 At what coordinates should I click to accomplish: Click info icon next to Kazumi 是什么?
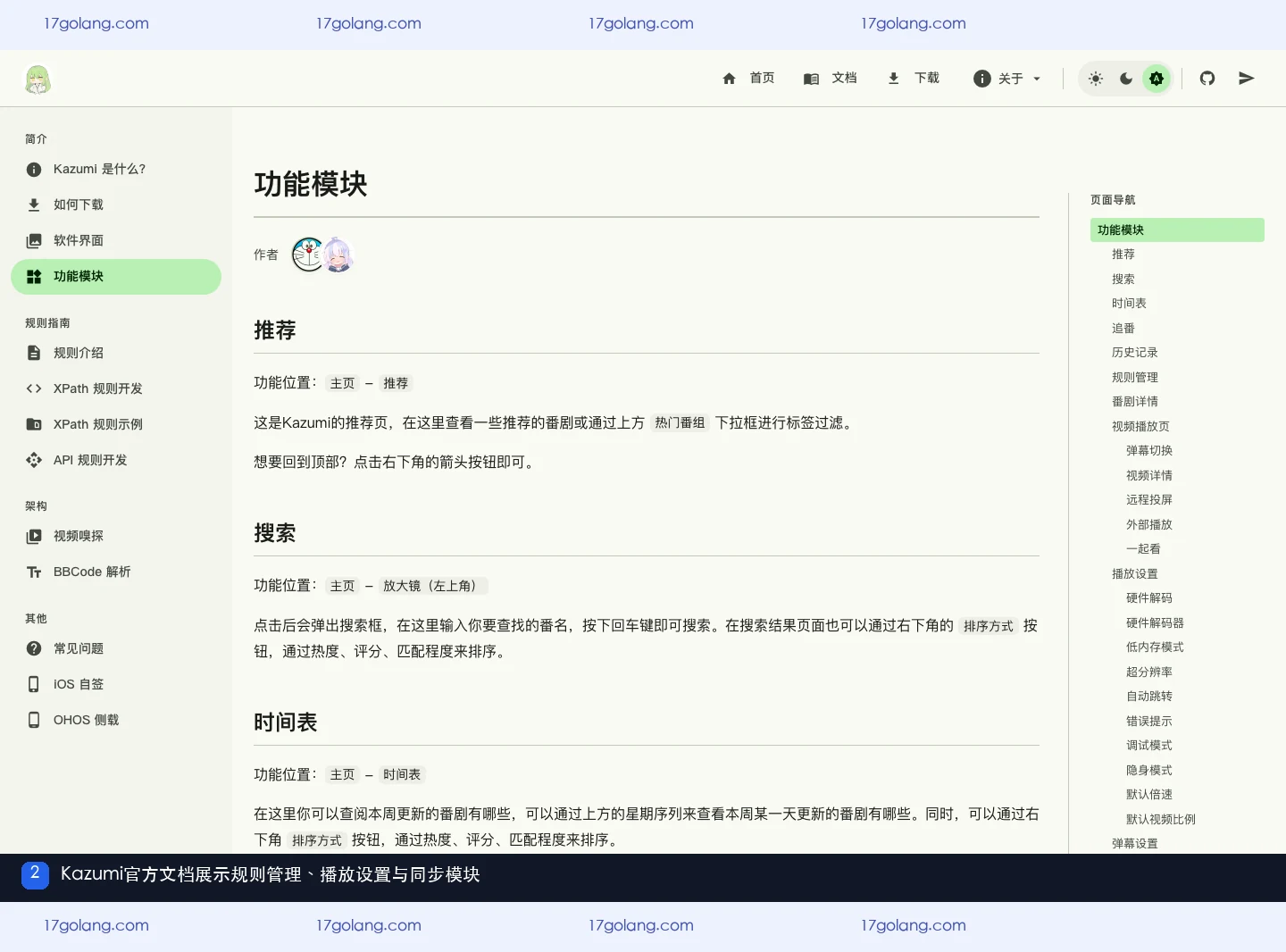pyautogui.click(x=34, y=170)
